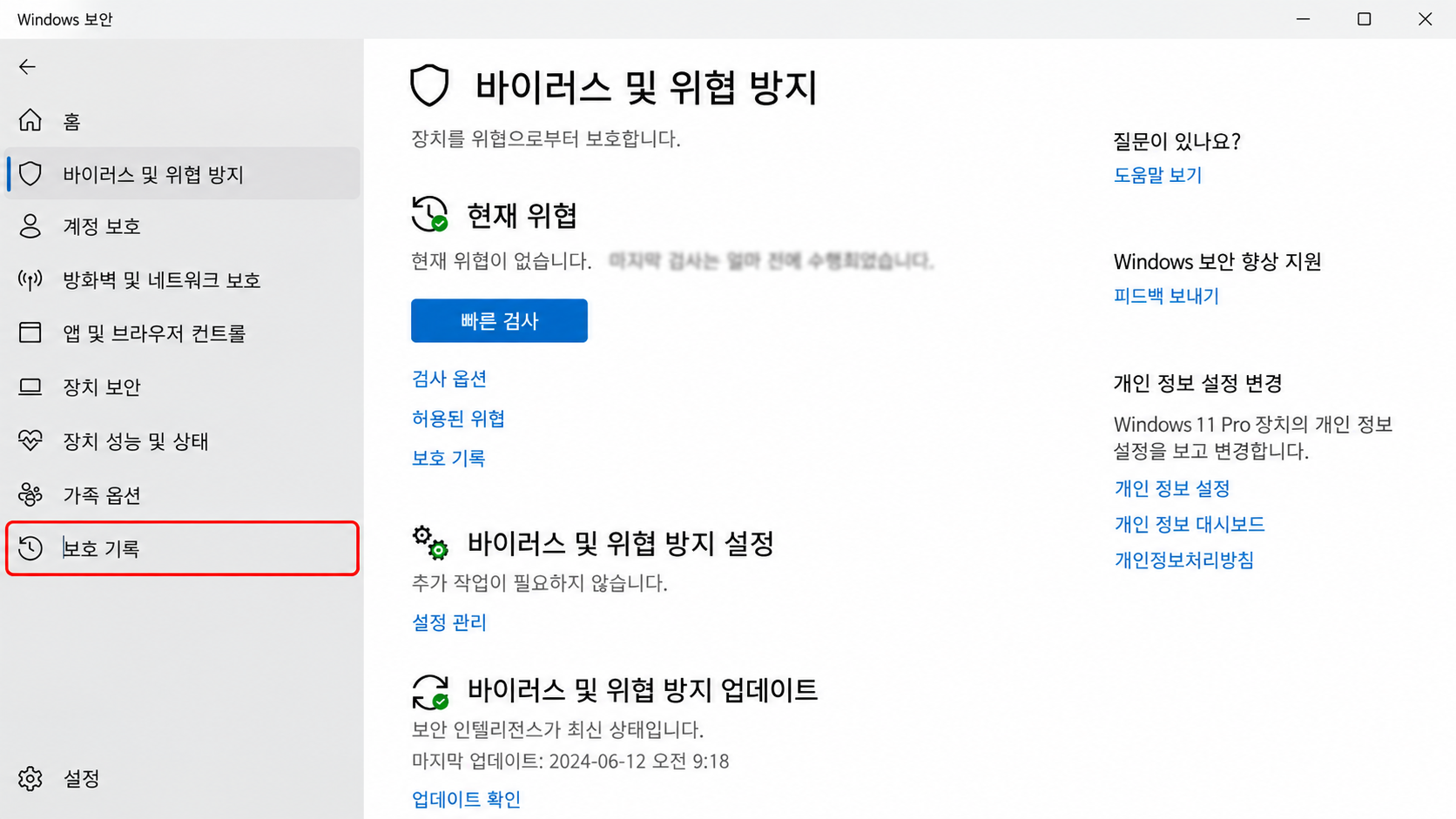Click the large shield icon in page header
This screenshot has width=1456, height=819.
coord(429,85)
